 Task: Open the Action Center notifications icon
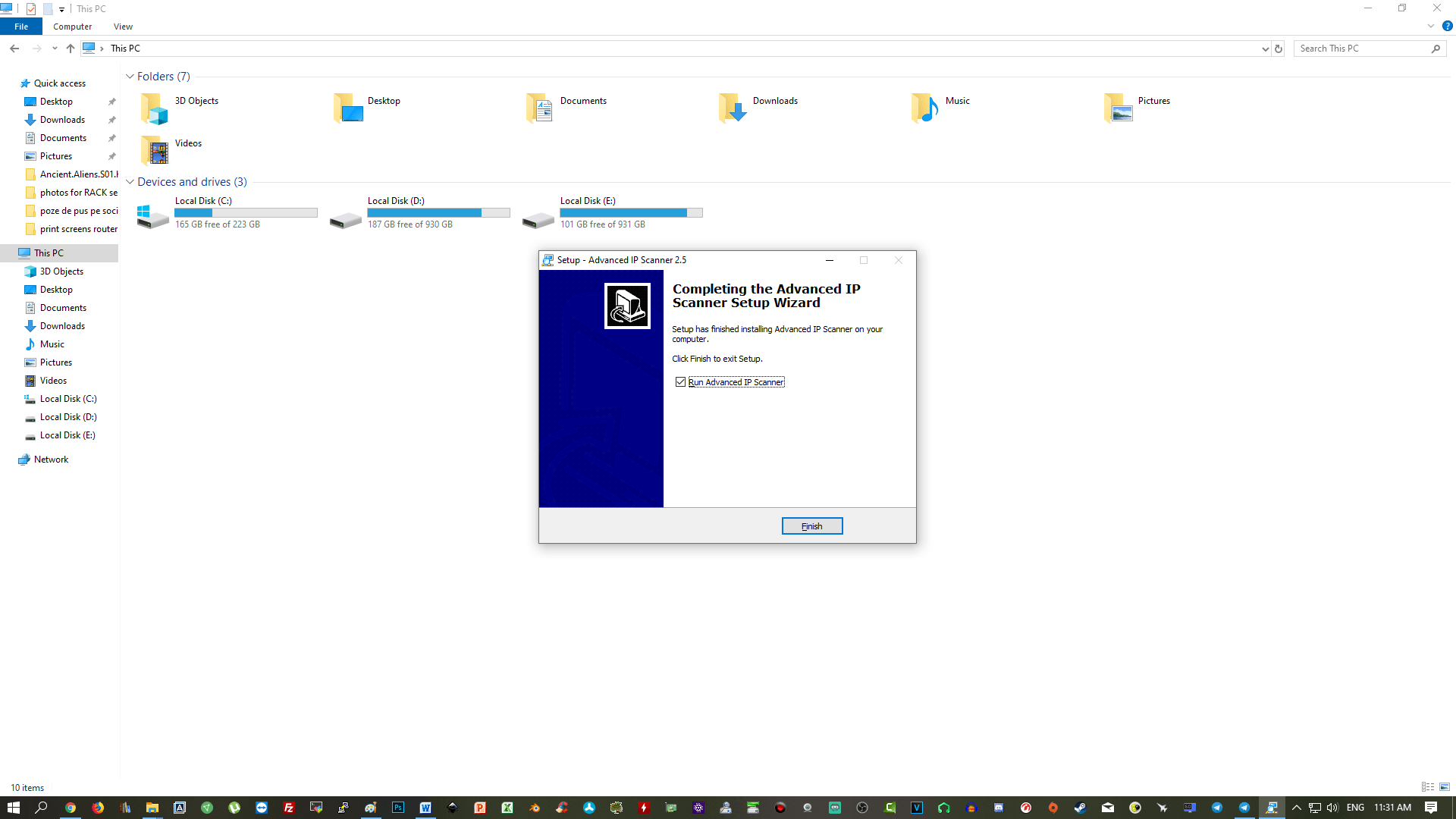tap(1431, 808)
